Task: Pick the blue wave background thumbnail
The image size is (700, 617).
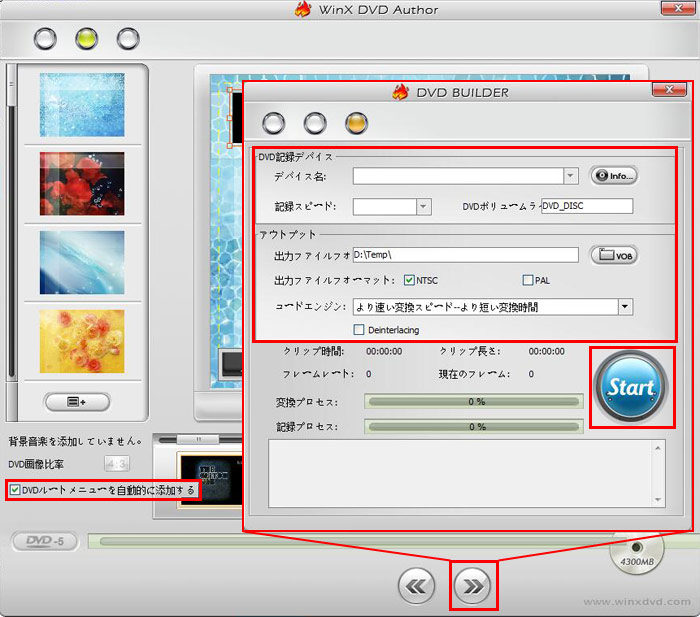Action: (82, 263)
